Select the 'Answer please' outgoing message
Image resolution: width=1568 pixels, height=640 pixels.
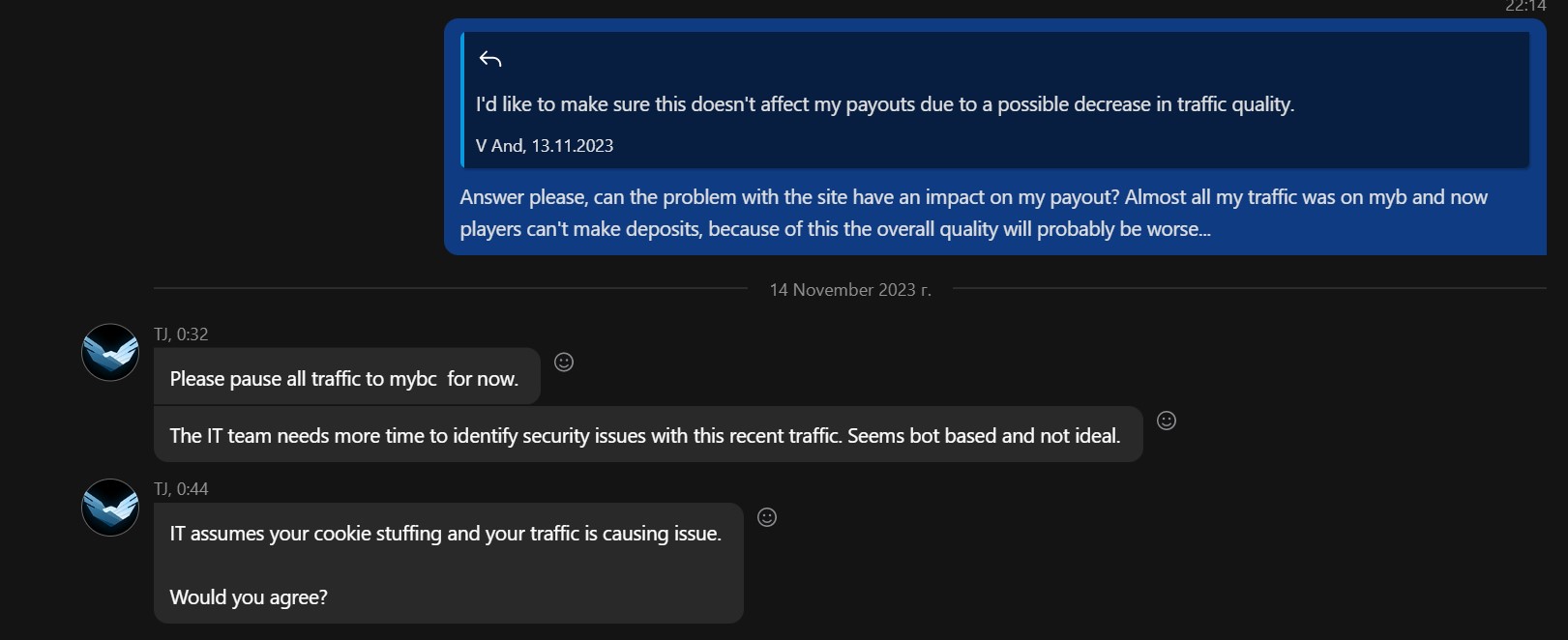[x=995, y=137]
